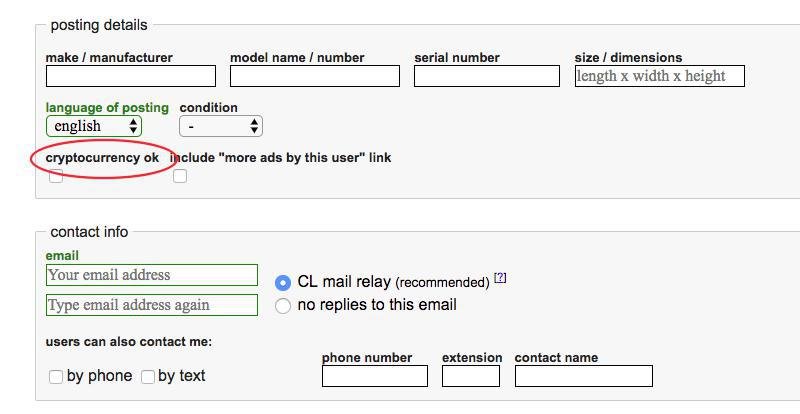Open the language of posting dropdown
The height and width of the screenshot is (414, 800).
[94, 126]
